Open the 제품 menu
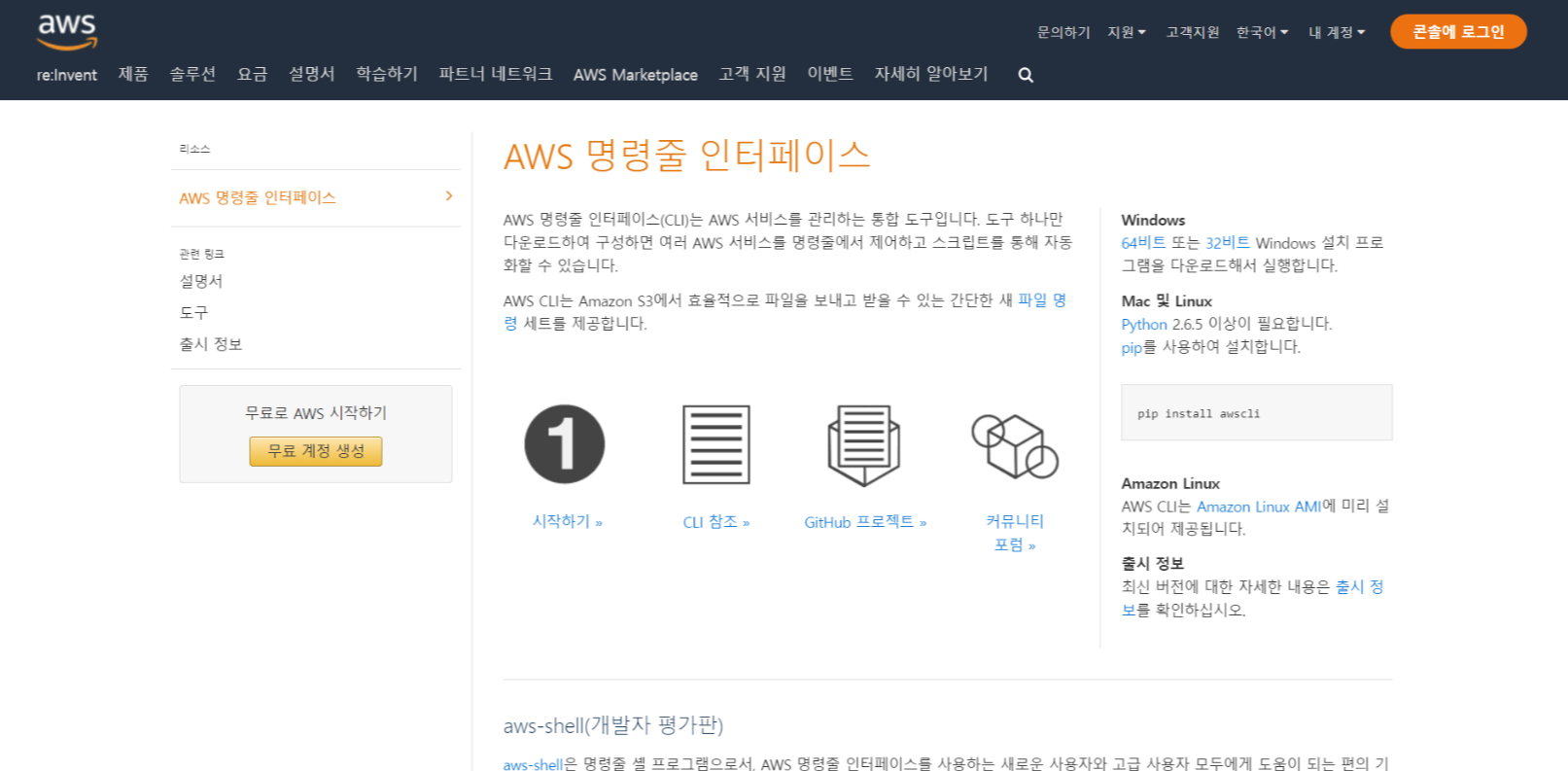 133,74
